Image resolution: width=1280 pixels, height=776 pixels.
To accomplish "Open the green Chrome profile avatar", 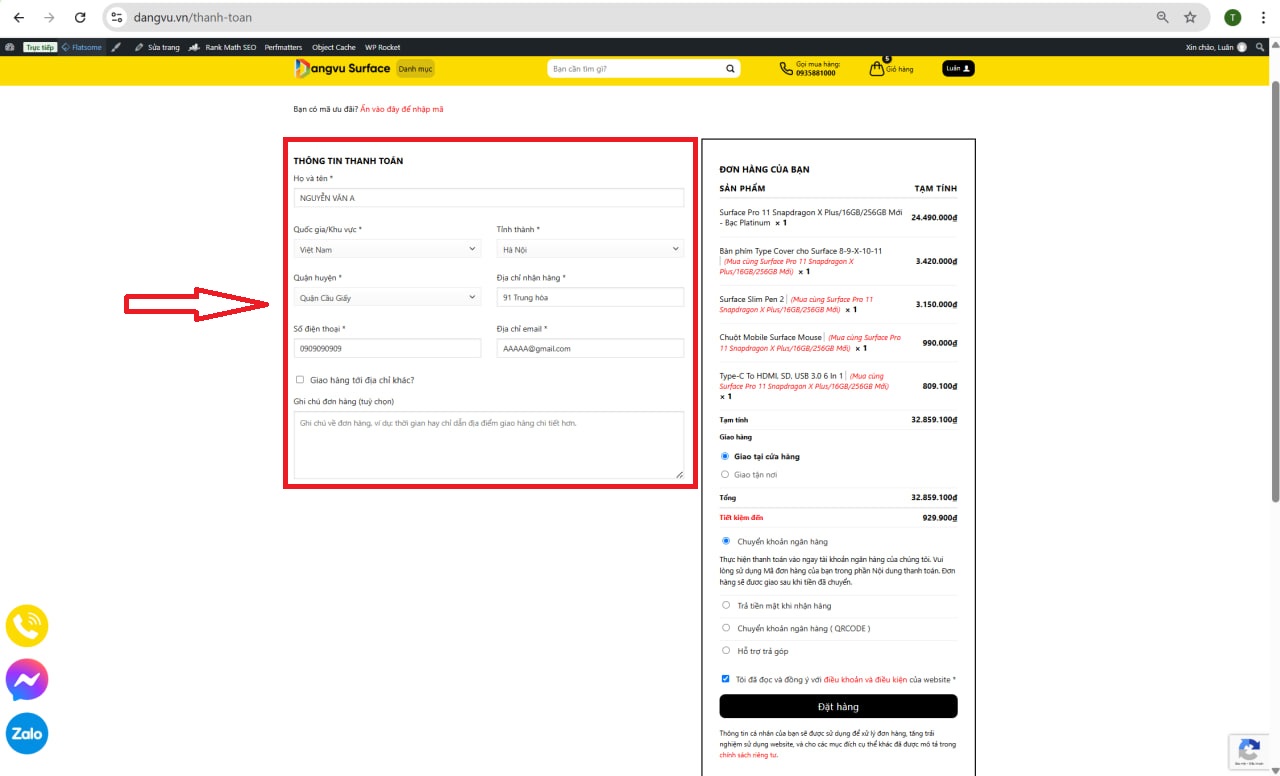I will tap(1232, 17).
